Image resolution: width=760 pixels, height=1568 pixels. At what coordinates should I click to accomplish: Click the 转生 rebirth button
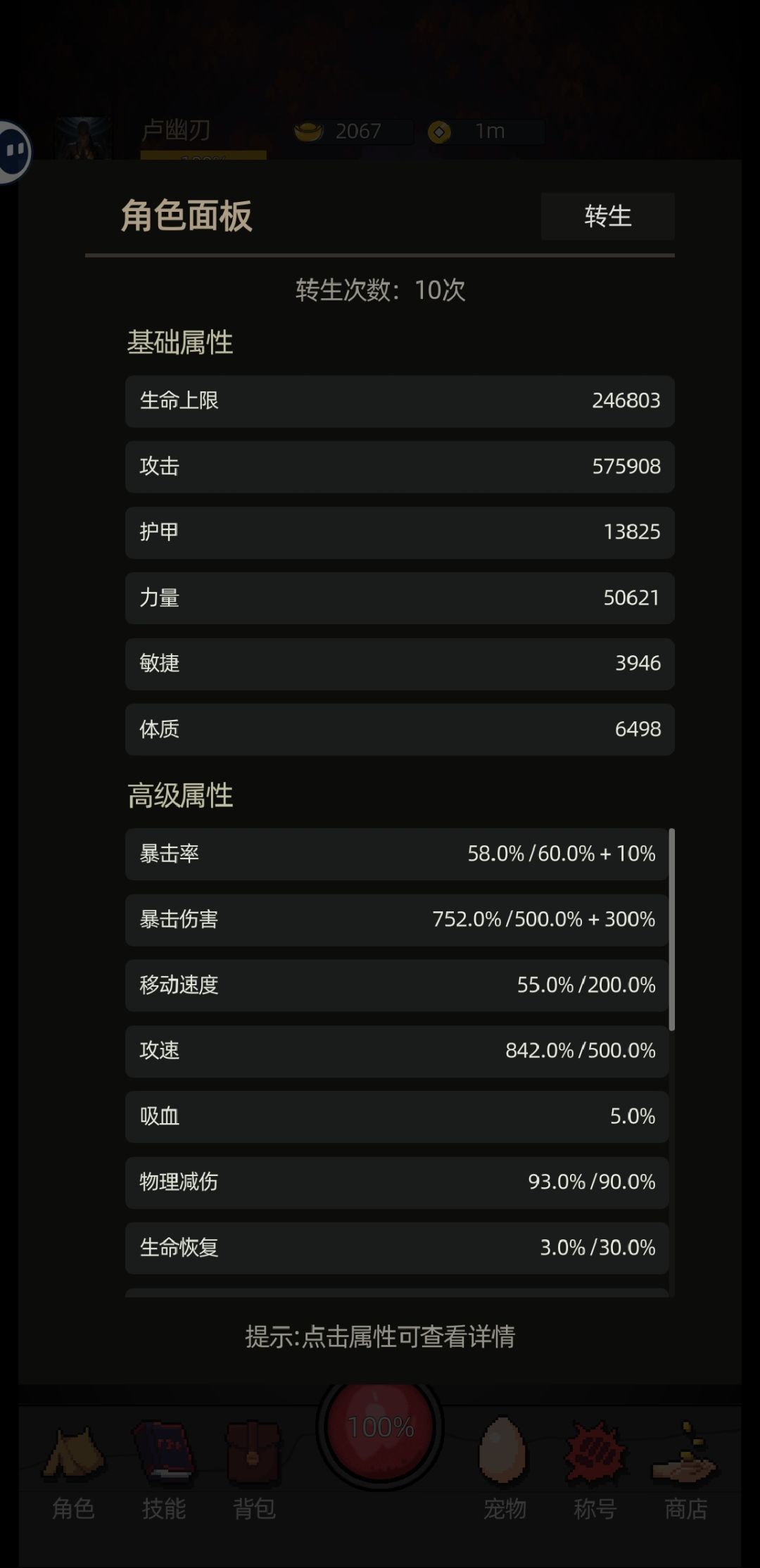pyautogui.click(x=608, y=216)
